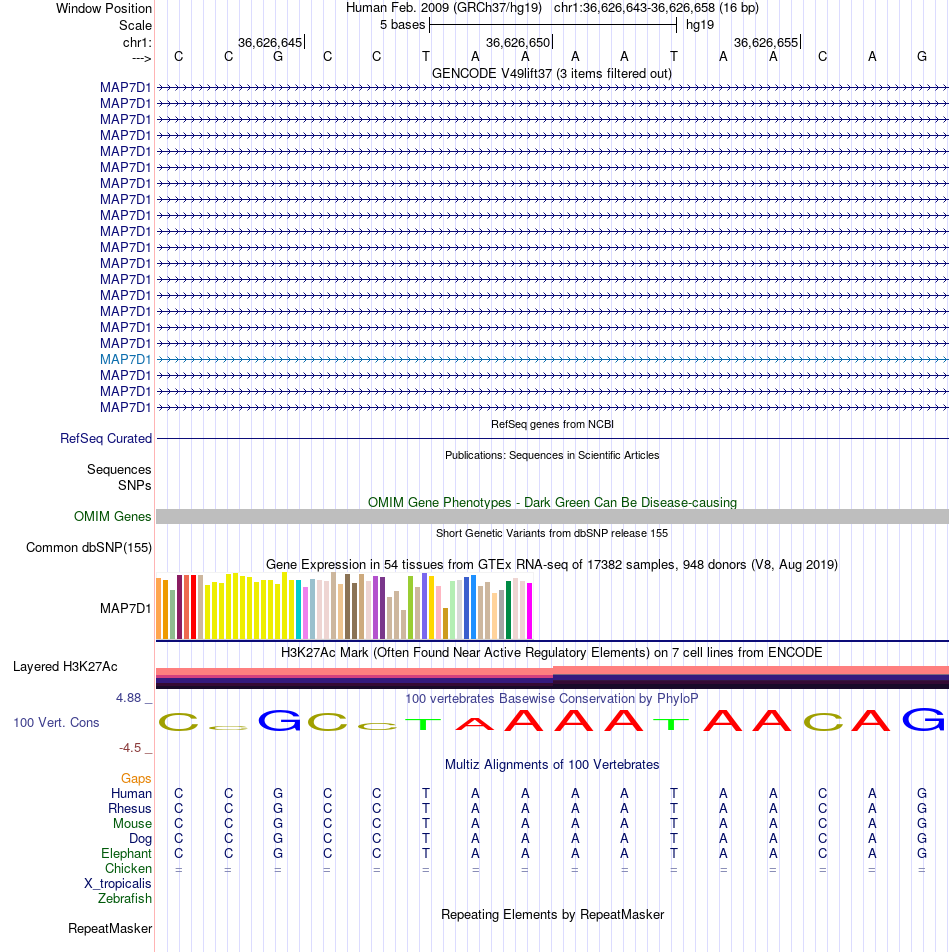Click the GENCODE V49lift37 track title
This screenshot has height=952, width=950.
[552, 73]
